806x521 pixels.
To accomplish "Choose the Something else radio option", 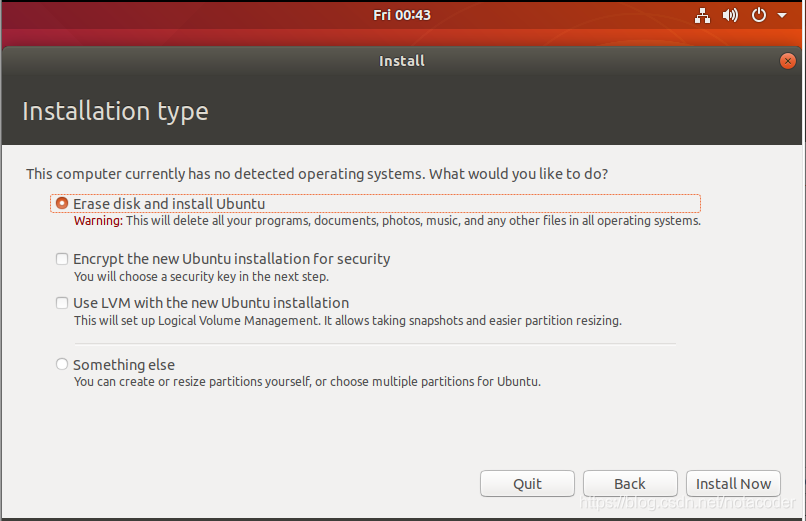I will tap(62, 364).
